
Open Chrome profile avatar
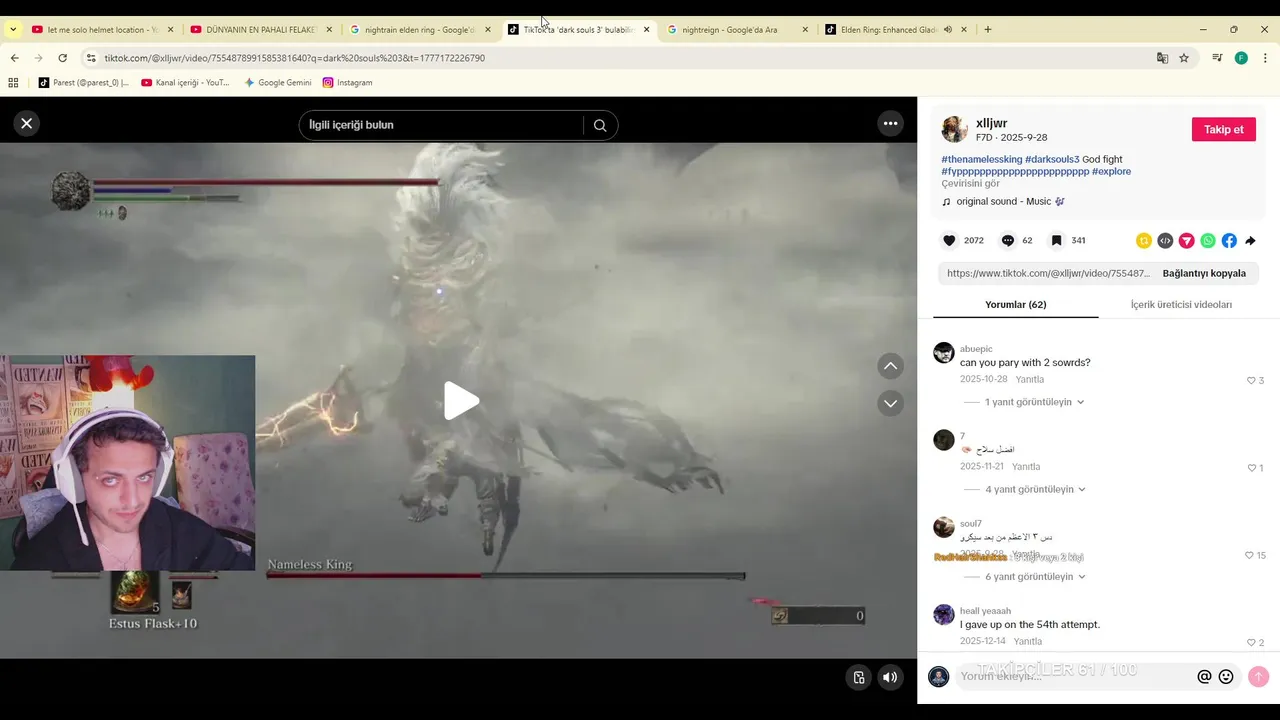coord(1241,58)
